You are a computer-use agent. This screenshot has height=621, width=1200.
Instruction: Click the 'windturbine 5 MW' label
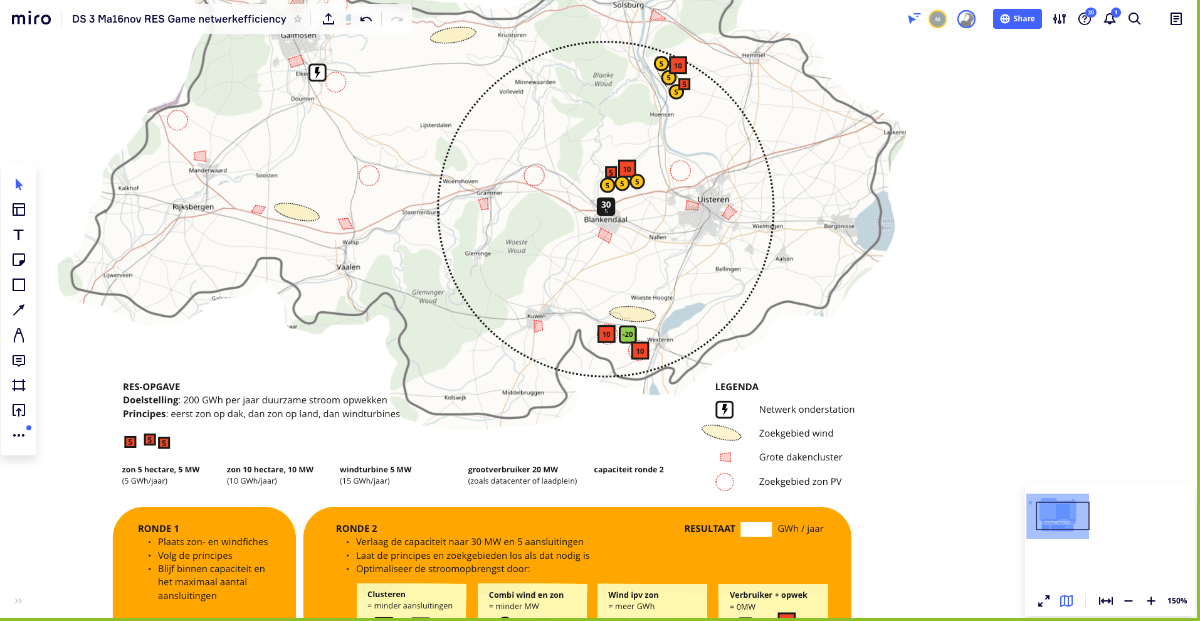point(375,469)
